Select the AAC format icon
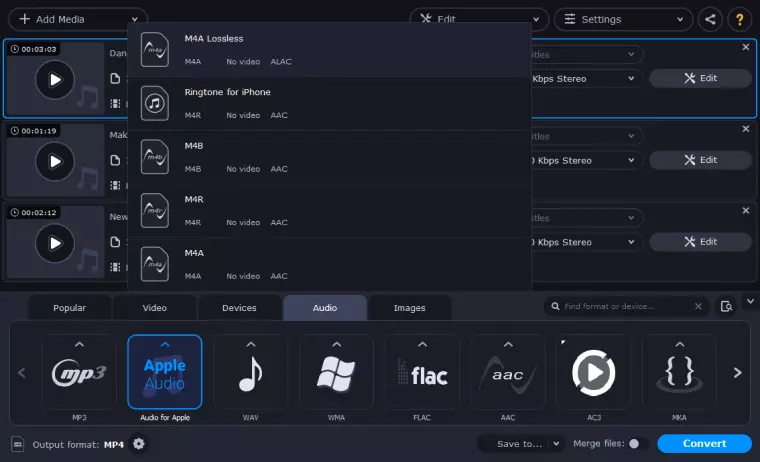The image size is (760, 462). (x=508, y=372)
